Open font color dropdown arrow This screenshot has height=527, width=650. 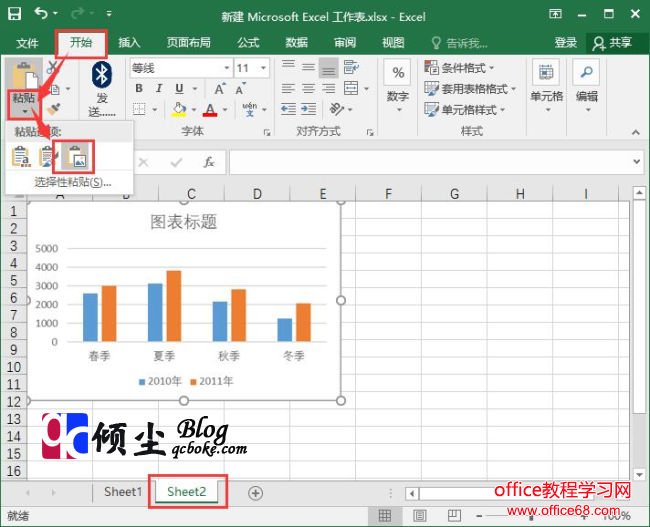(225, 110)
